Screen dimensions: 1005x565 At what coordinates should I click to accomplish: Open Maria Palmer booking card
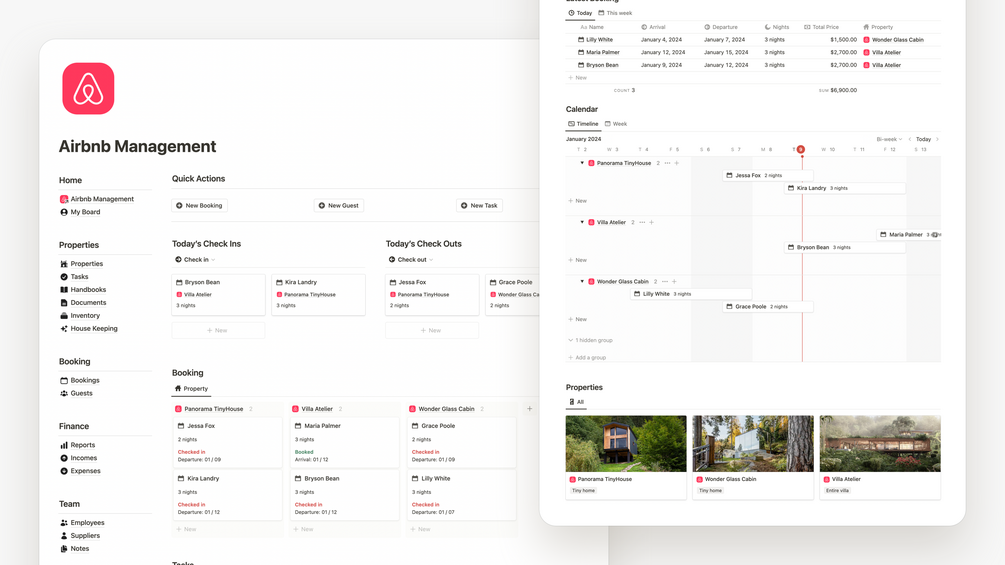coord(344,443)
